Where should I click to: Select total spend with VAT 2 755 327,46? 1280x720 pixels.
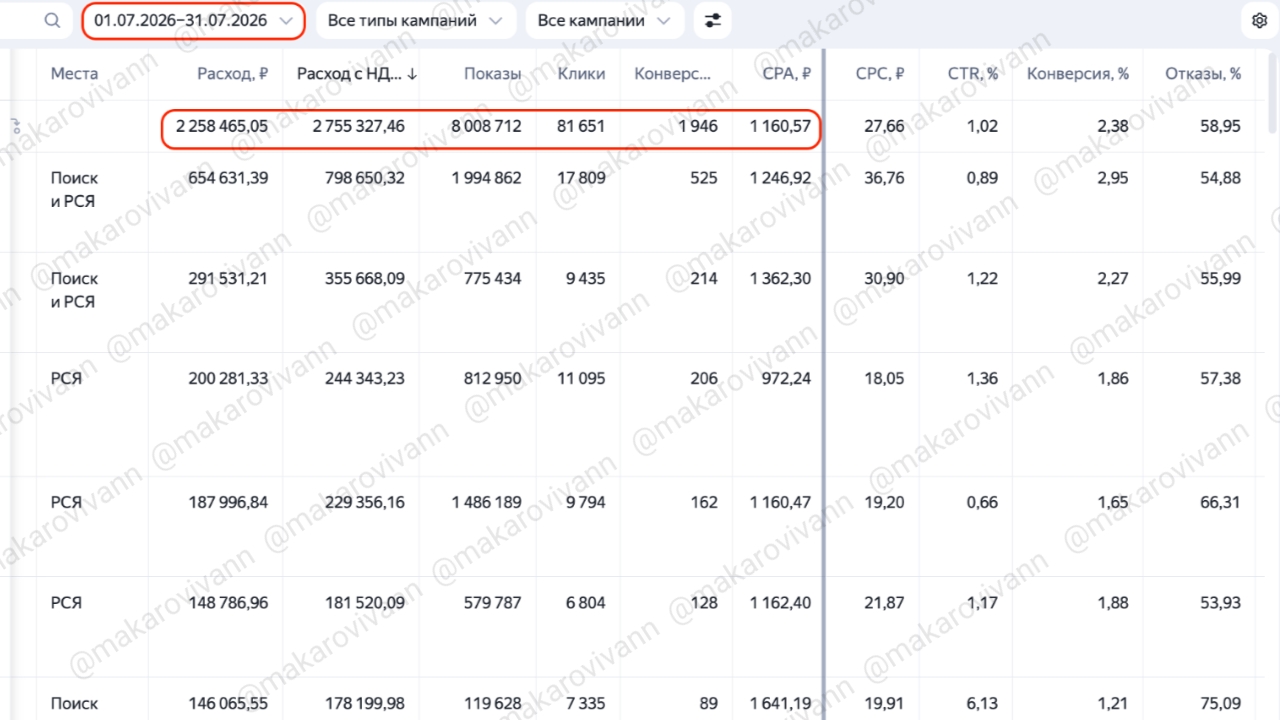tap(359, 127)
